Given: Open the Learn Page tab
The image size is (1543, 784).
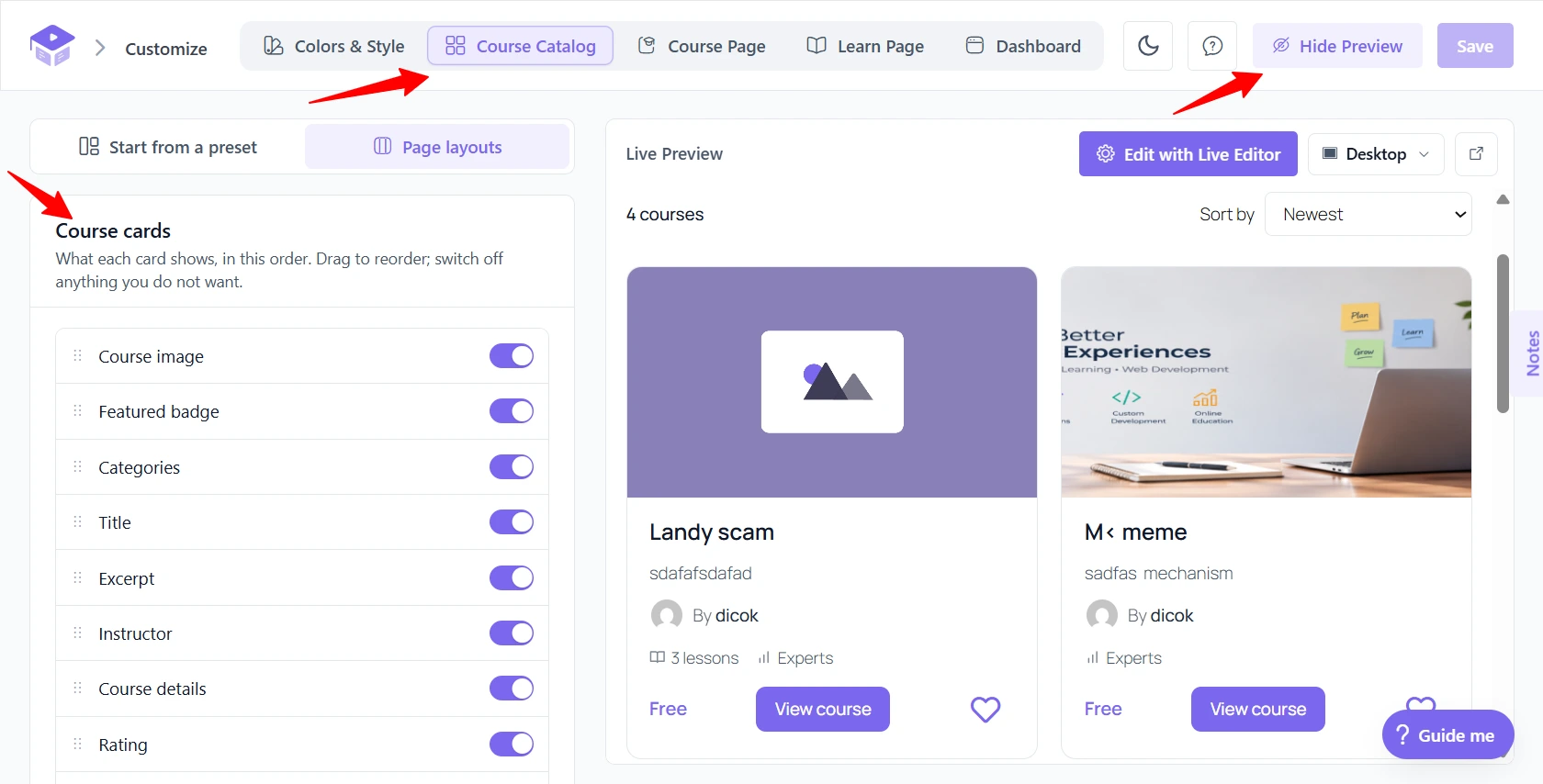Looking at the screenshot, I should point(865,46).
